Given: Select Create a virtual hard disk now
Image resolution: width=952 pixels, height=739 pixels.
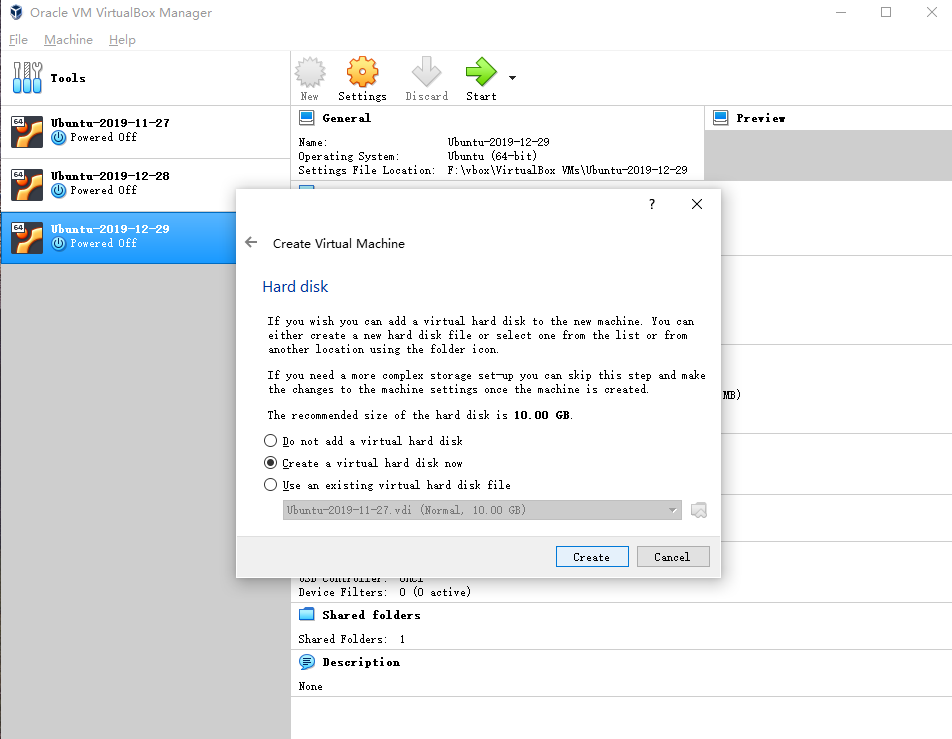Looking at the screenshot, I should click(x=363, y=463).
